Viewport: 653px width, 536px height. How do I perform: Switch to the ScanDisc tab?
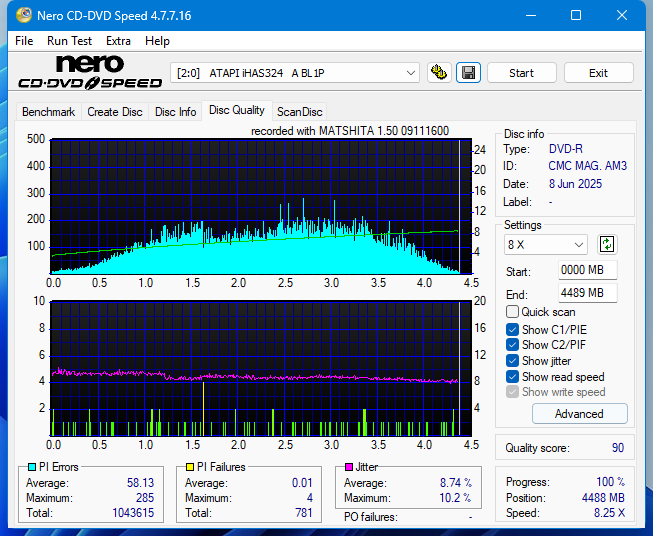[299, 112]
